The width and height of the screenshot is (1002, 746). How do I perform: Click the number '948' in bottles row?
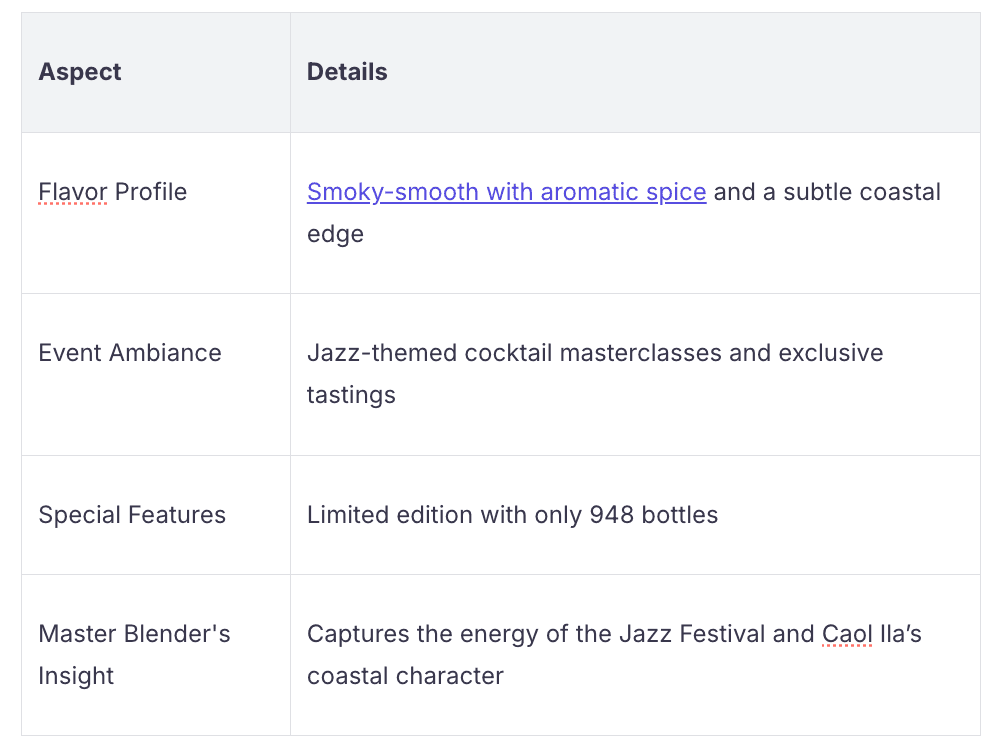pyautogui.click(x=610, y=515)
